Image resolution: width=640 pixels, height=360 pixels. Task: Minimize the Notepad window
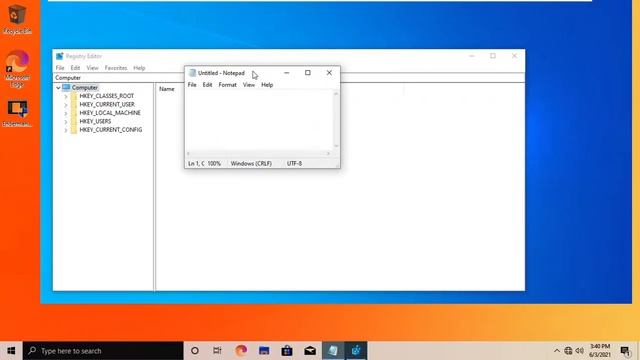pyautogui.click(x=287, y=73)
